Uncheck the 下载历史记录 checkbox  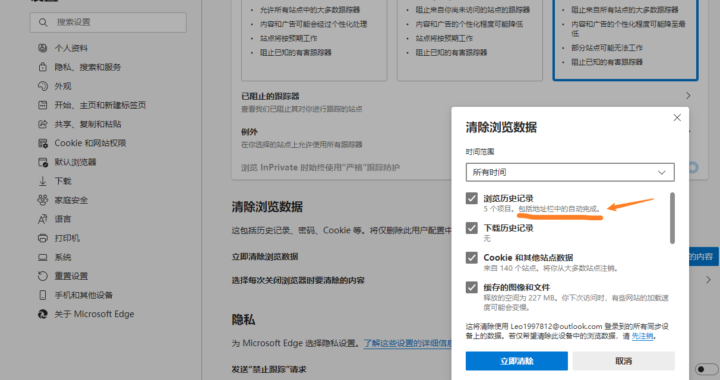click(x=472, y=228)
